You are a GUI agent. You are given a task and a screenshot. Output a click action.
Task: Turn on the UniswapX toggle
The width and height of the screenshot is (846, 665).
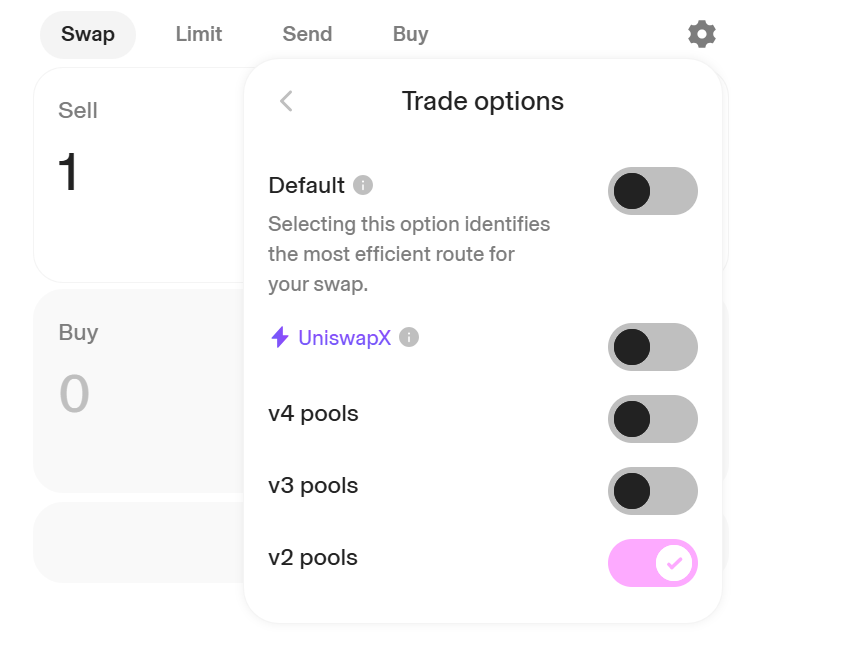(x=653, y=347)
